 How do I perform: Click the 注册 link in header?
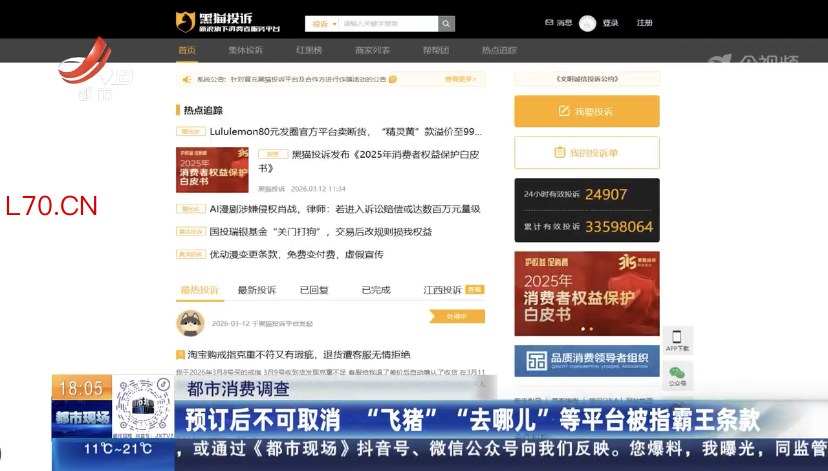point(644,23)
